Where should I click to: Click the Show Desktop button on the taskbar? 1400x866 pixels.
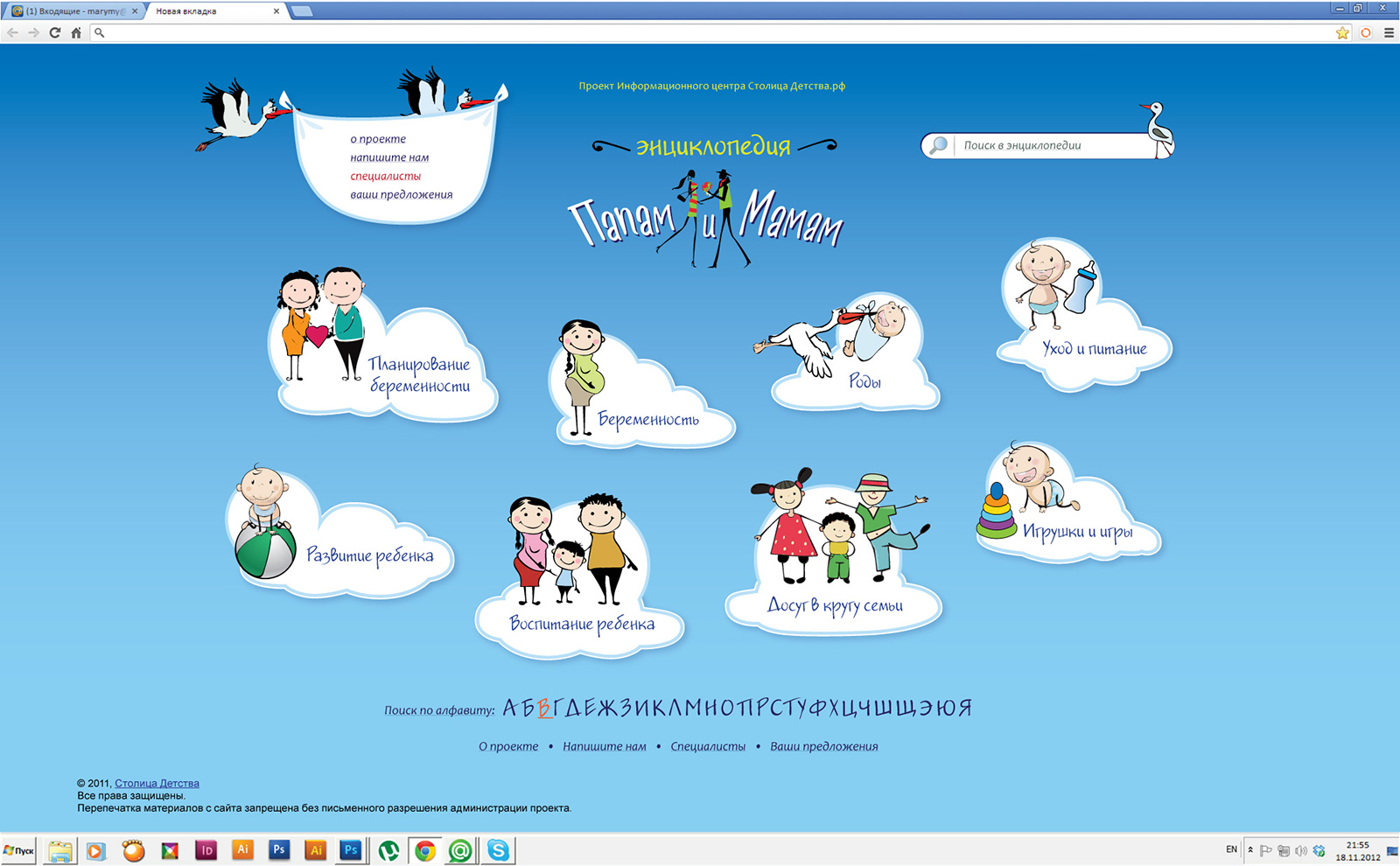click(1393, 850)
